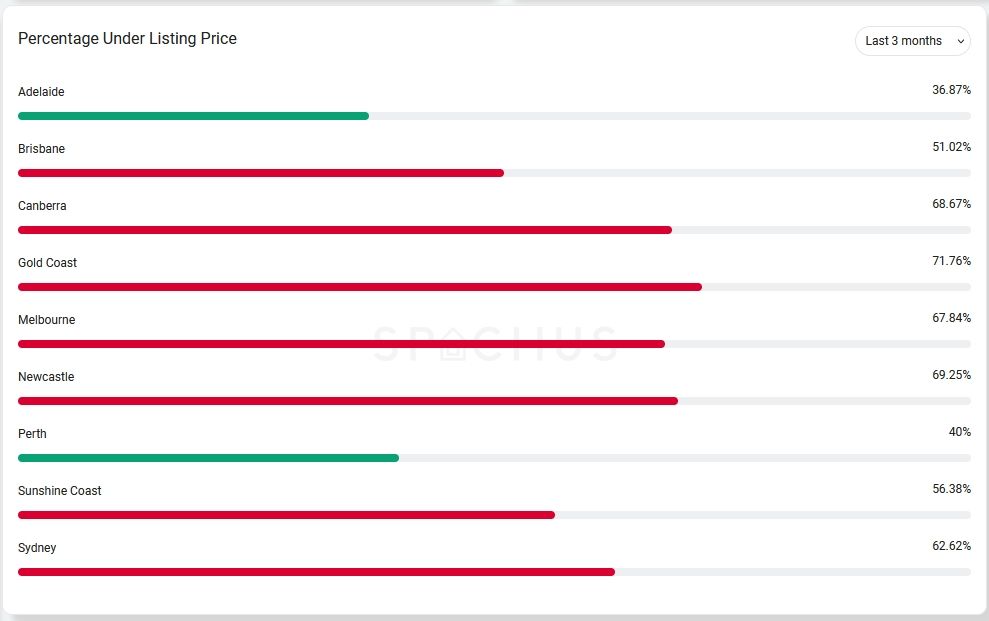Screen dimensions: 989x621
Task: Click the Adelaide green progress bar
Action: pyautogui.click(x=193, y=116)
